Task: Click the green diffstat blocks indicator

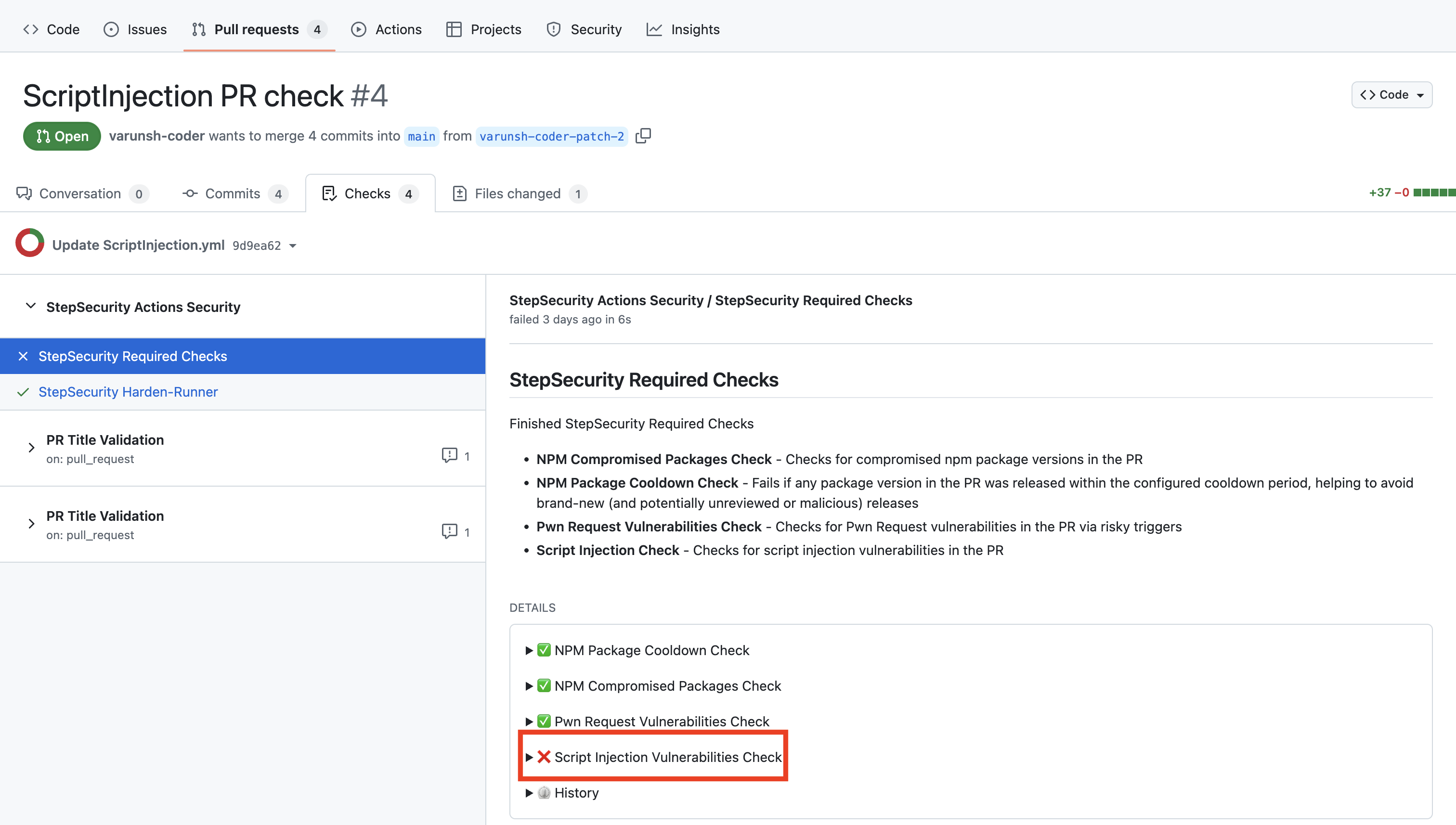Action: 1434,193
